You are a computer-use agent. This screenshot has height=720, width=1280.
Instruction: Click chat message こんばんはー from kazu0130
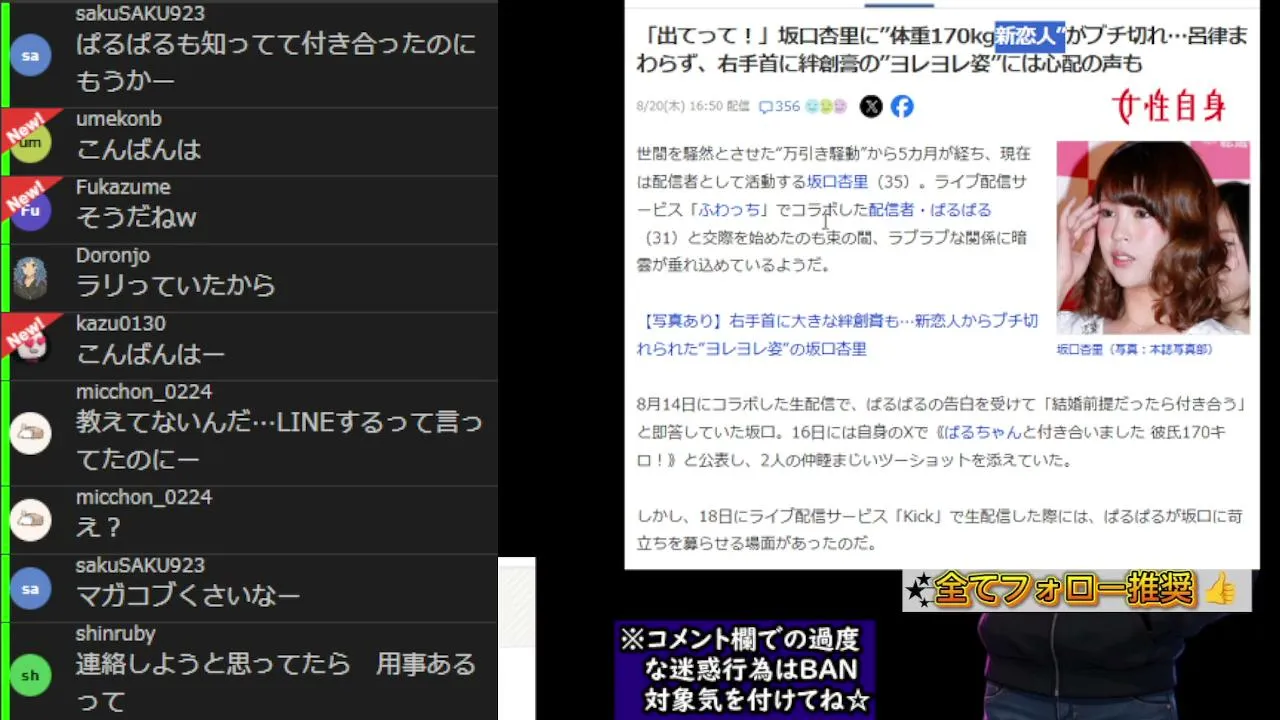pos(150,353)
